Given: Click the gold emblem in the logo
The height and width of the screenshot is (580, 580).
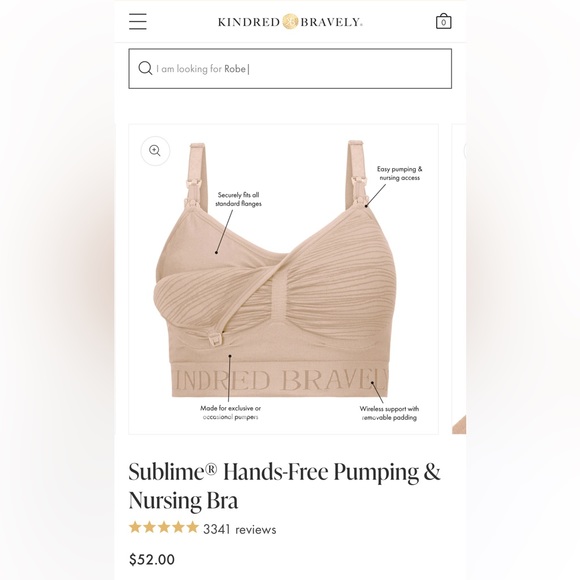Looking at the screenshot, I should pyautogui.click(x=290, y=22).
